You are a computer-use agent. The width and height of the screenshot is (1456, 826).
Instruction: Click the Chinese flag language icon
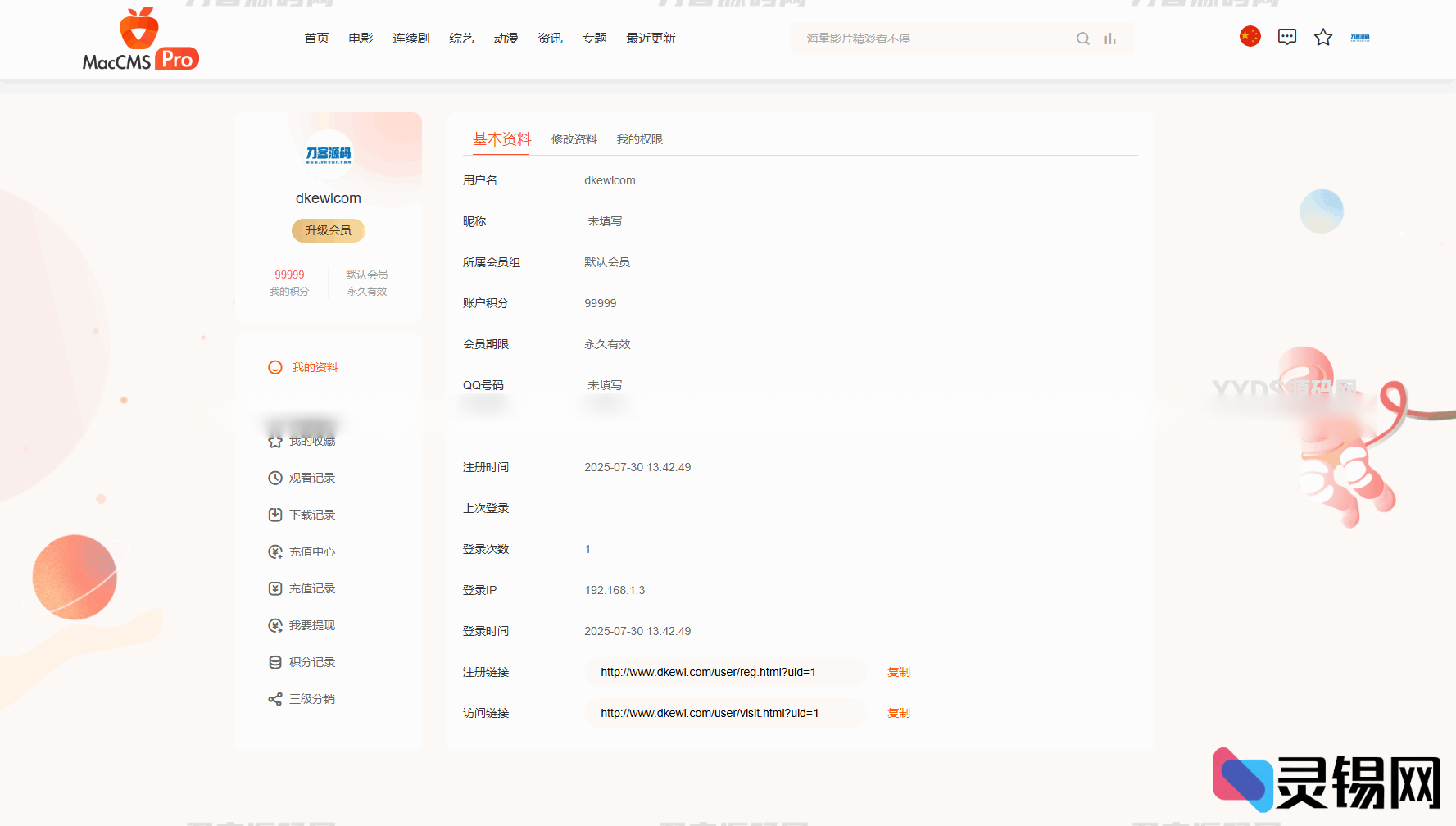pos(1250,36)
